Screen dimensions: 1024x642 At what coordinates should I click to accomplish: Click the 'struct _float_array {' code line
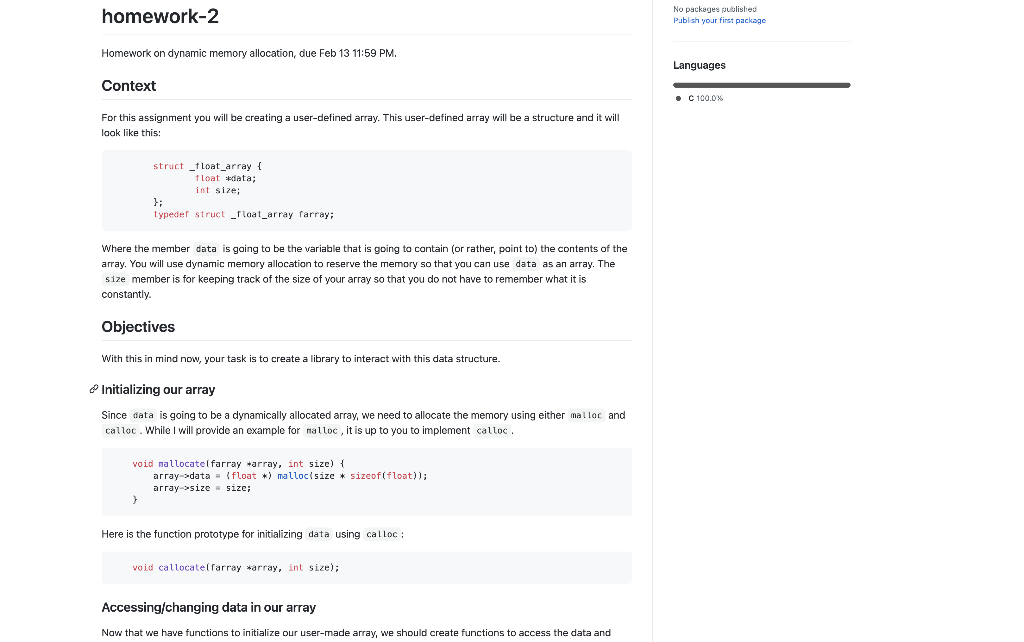pyautogui.click(x=207, y=166)
